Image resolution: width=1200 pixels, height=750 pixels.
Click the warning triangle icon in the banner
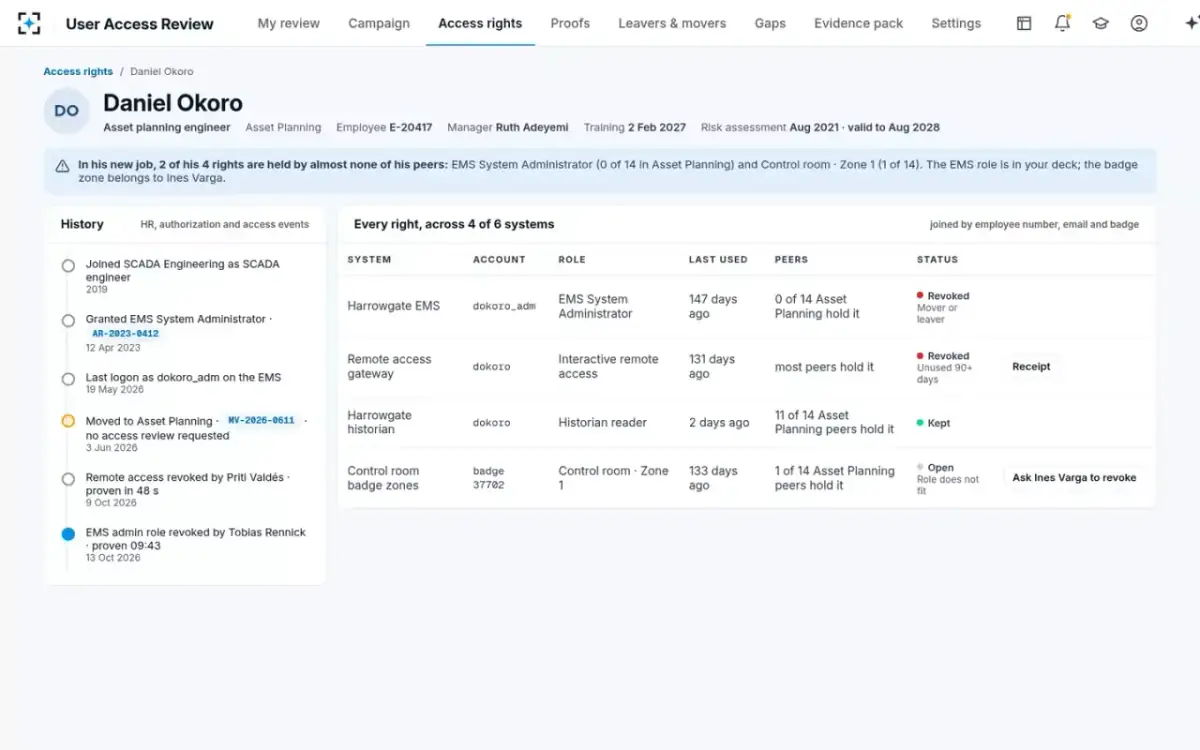(x=63, y=164)
